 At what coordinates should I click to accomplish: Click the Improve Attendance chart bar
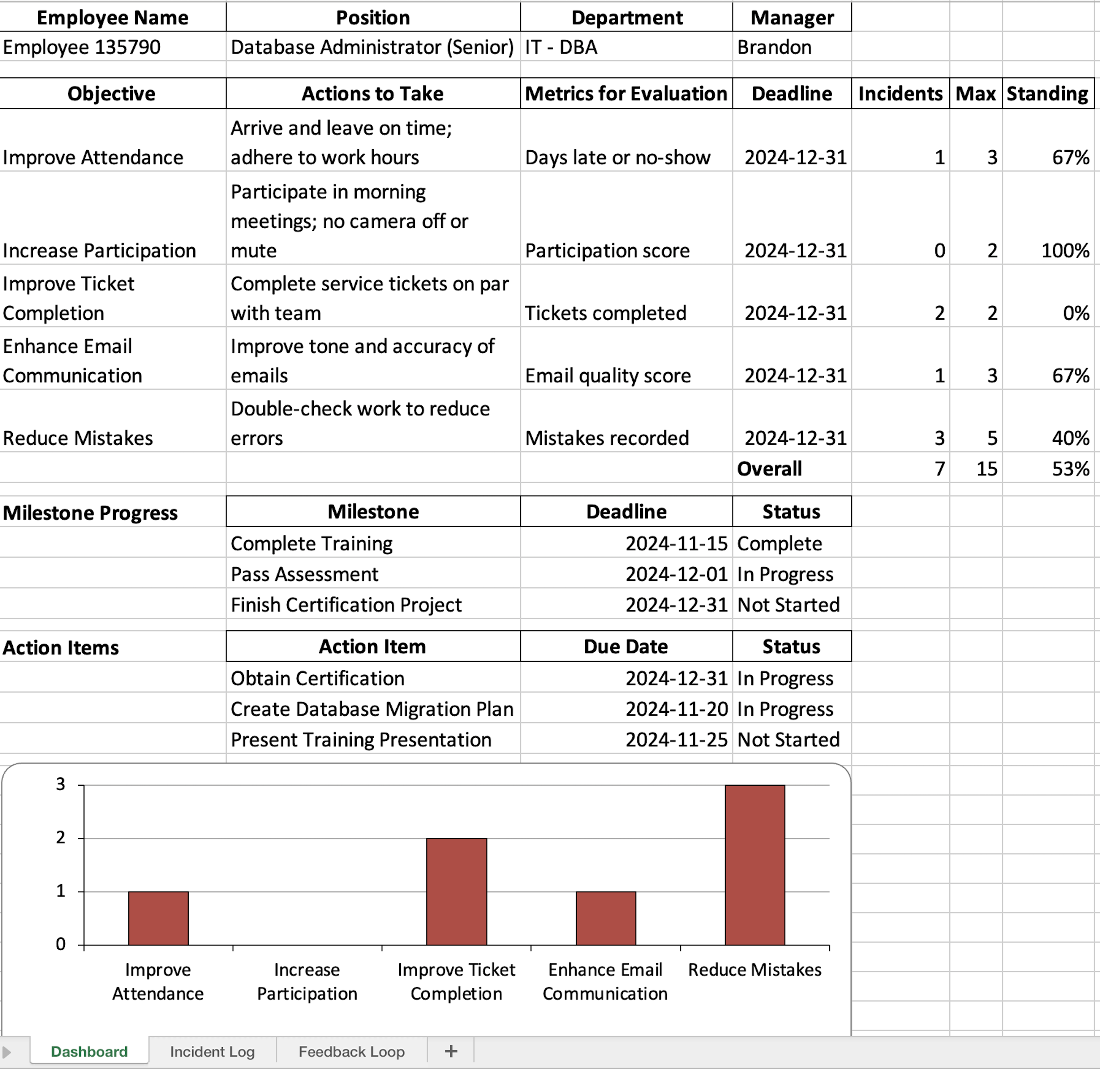(x=158, y=918)
